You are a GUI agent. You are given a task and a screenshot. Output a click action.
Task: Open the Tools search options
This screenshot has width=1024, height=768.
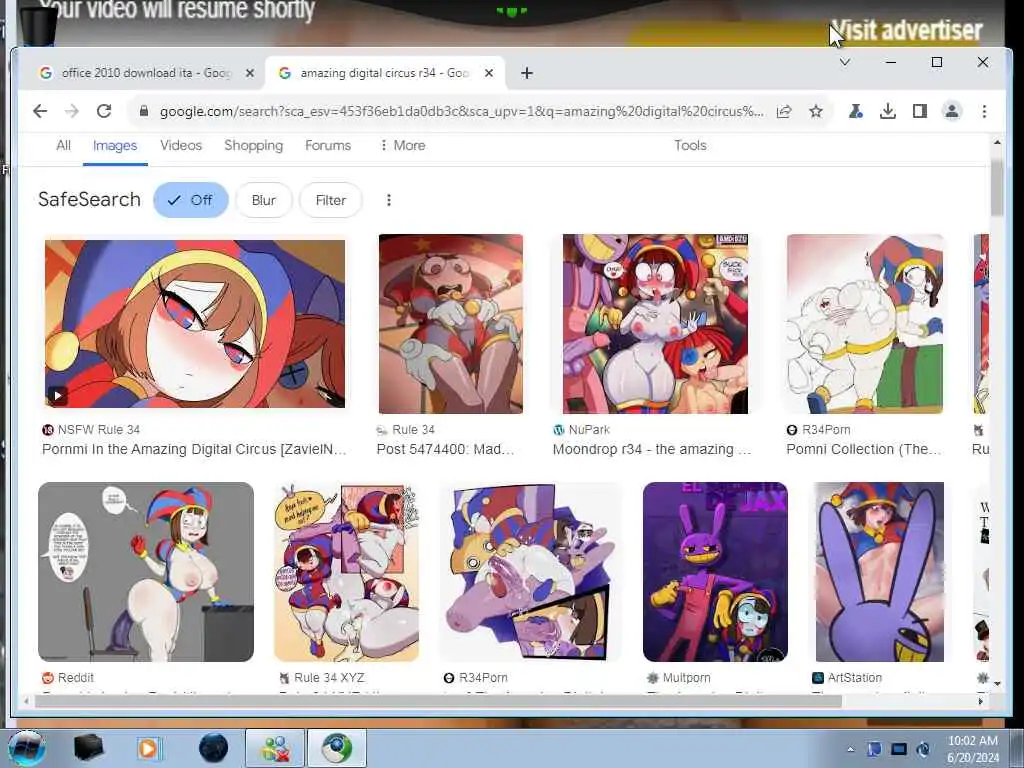pos(690,145)
